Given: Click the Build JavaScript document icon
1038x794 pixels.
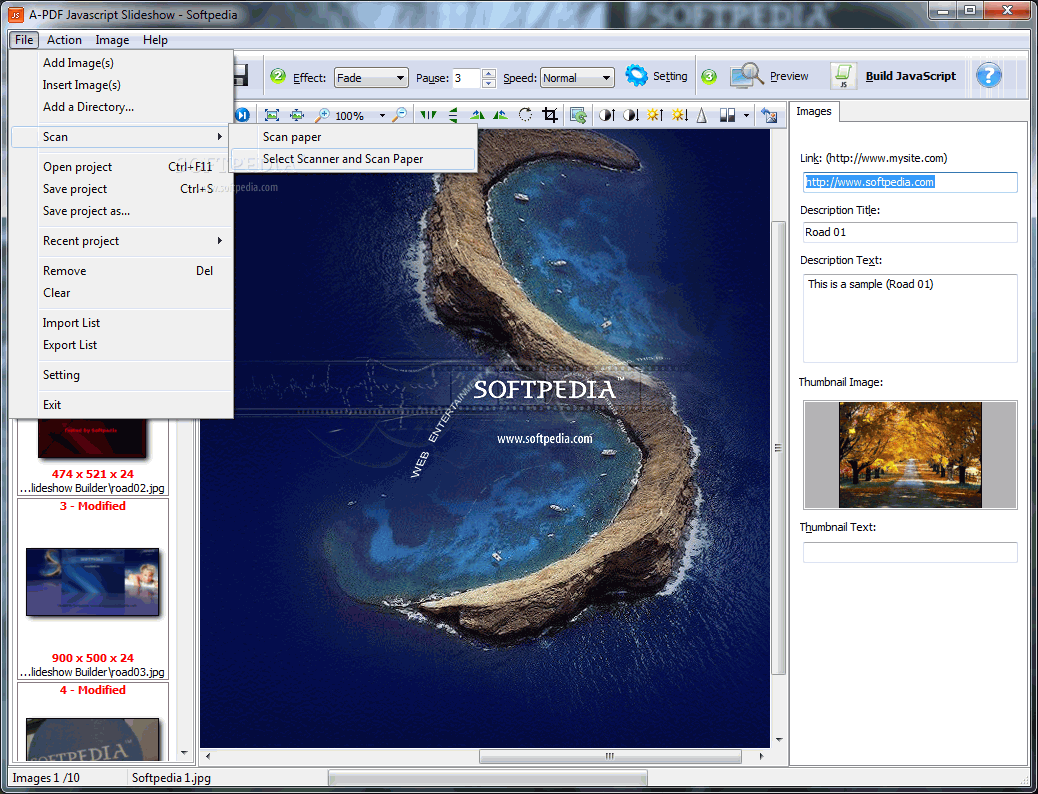Looking at the screenshot, I should tap(844, 75).
